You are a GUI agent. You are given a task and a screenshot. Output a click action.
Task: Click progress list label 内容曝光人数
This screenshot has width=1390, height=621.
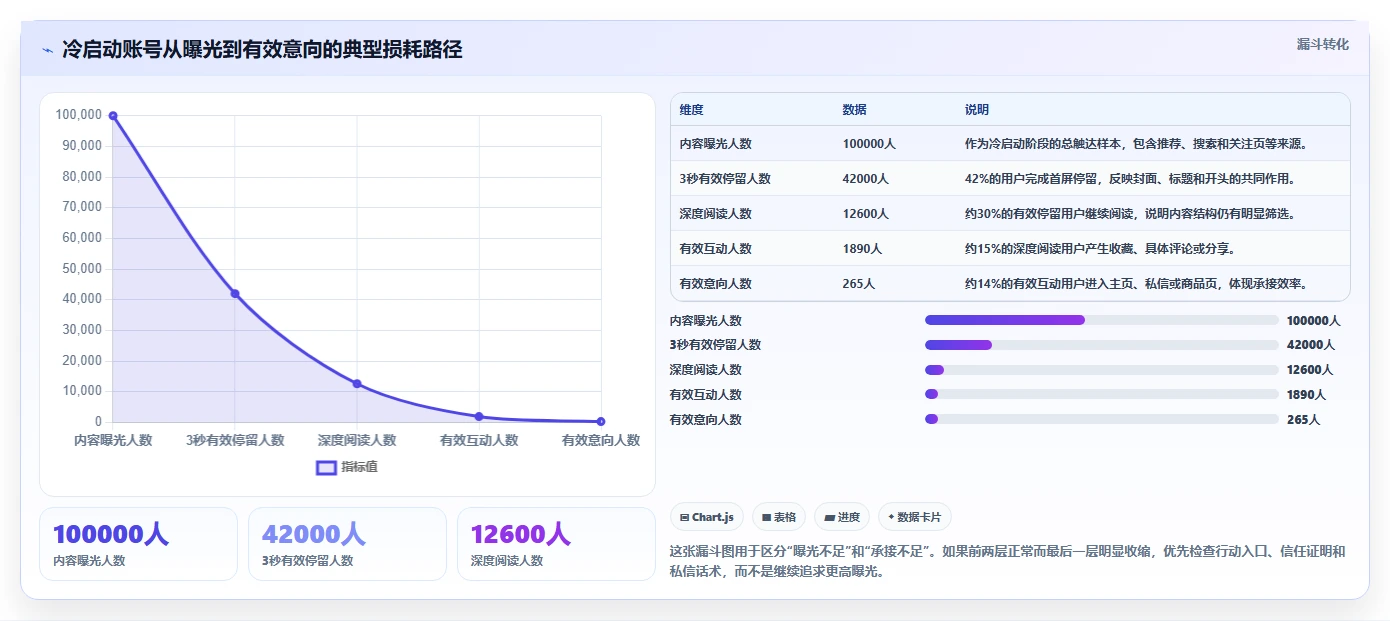point(706,321)
